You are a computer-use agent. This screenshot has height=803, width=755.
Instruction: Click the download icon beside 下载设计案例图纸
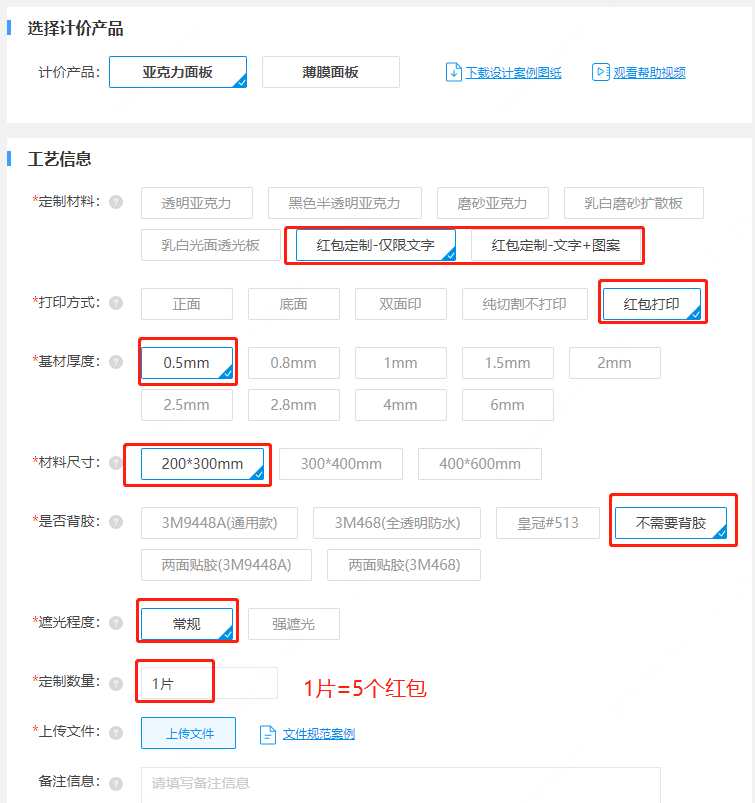pyautogui.click(x=454, y=72)
